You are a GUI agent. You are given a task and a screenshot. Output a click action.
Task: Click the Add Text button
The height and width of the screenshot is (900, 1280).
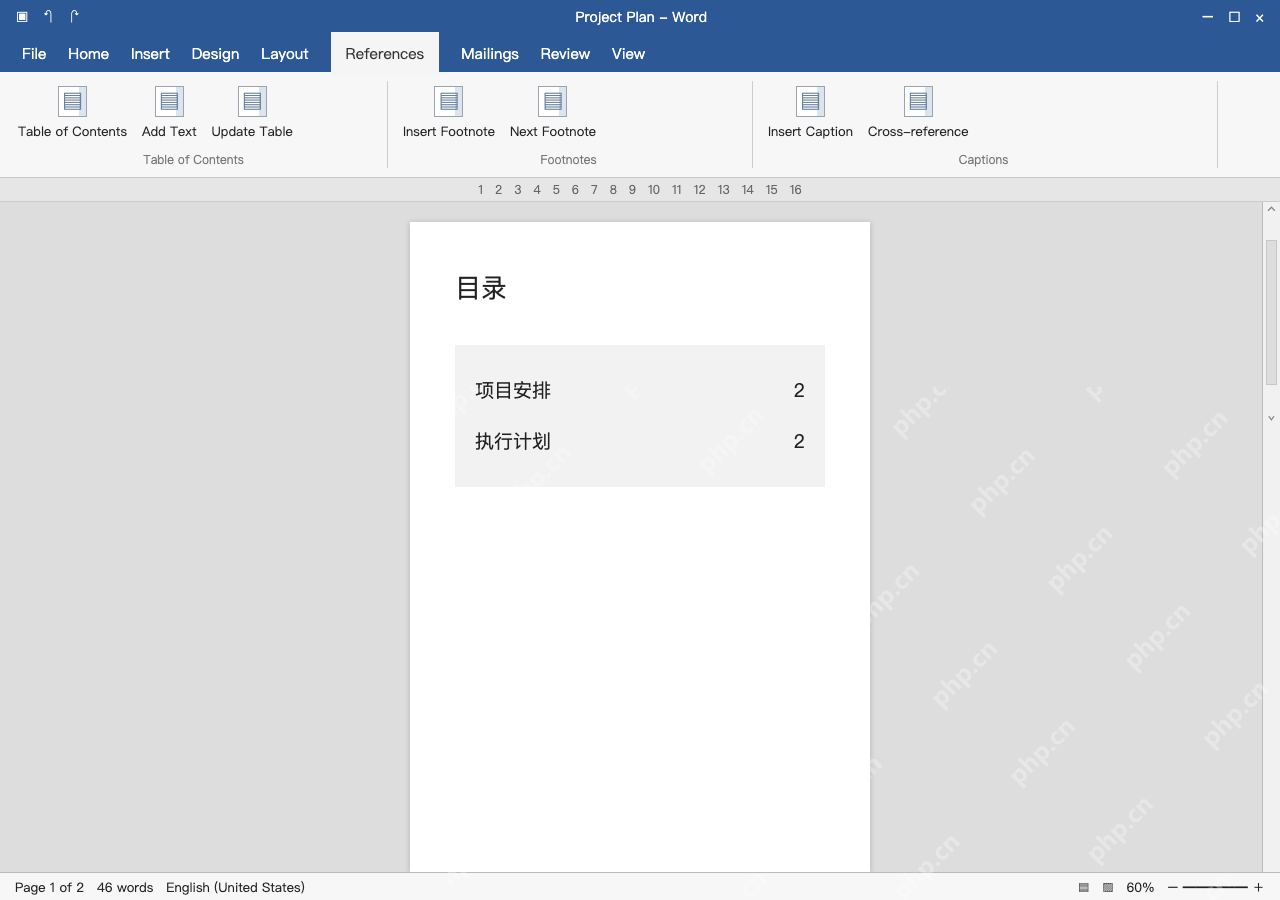point(169,112)
